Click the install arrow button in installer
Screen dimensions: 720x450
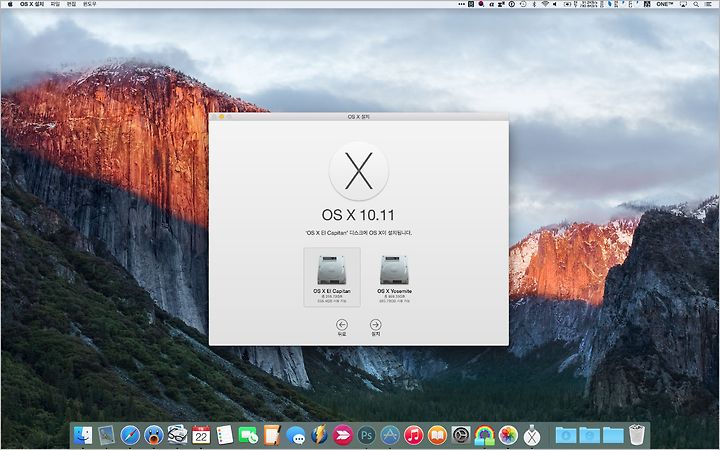coord(376,327)
